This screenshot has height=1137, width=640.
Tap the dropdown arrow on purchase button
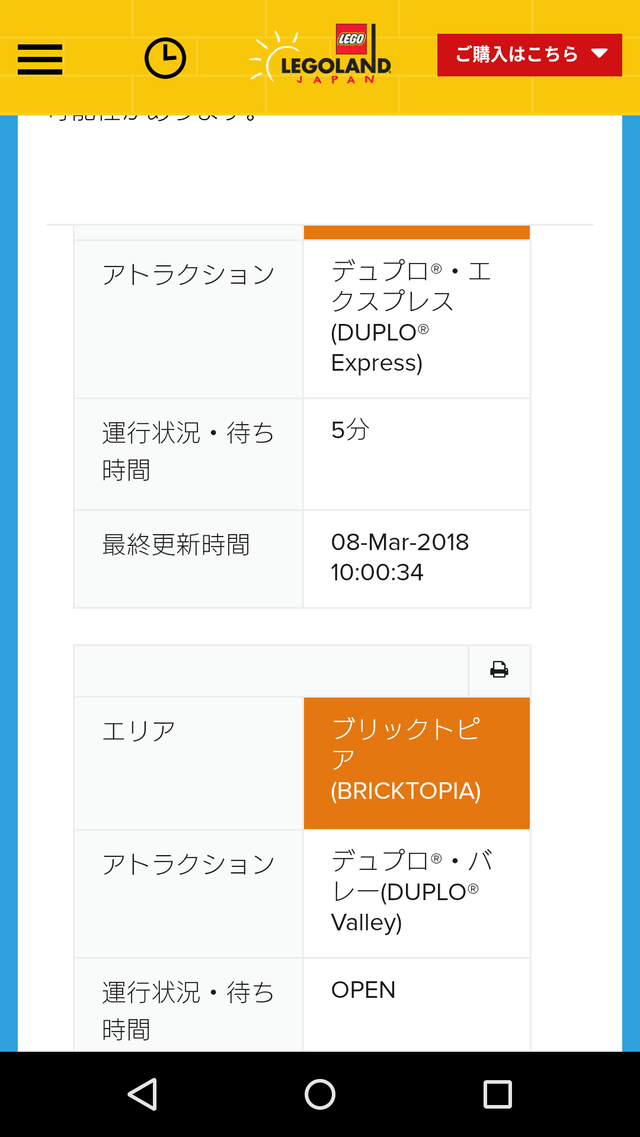598,54
